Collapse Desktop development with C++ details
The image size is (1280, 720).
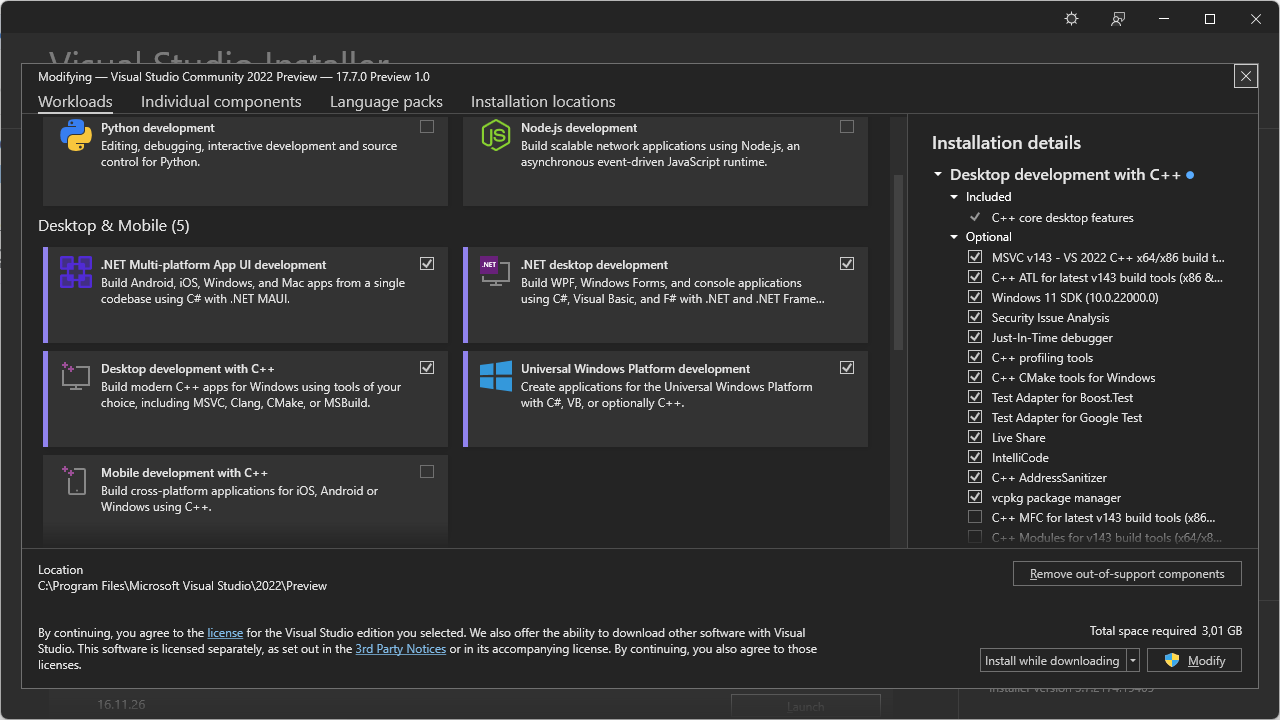937,174
